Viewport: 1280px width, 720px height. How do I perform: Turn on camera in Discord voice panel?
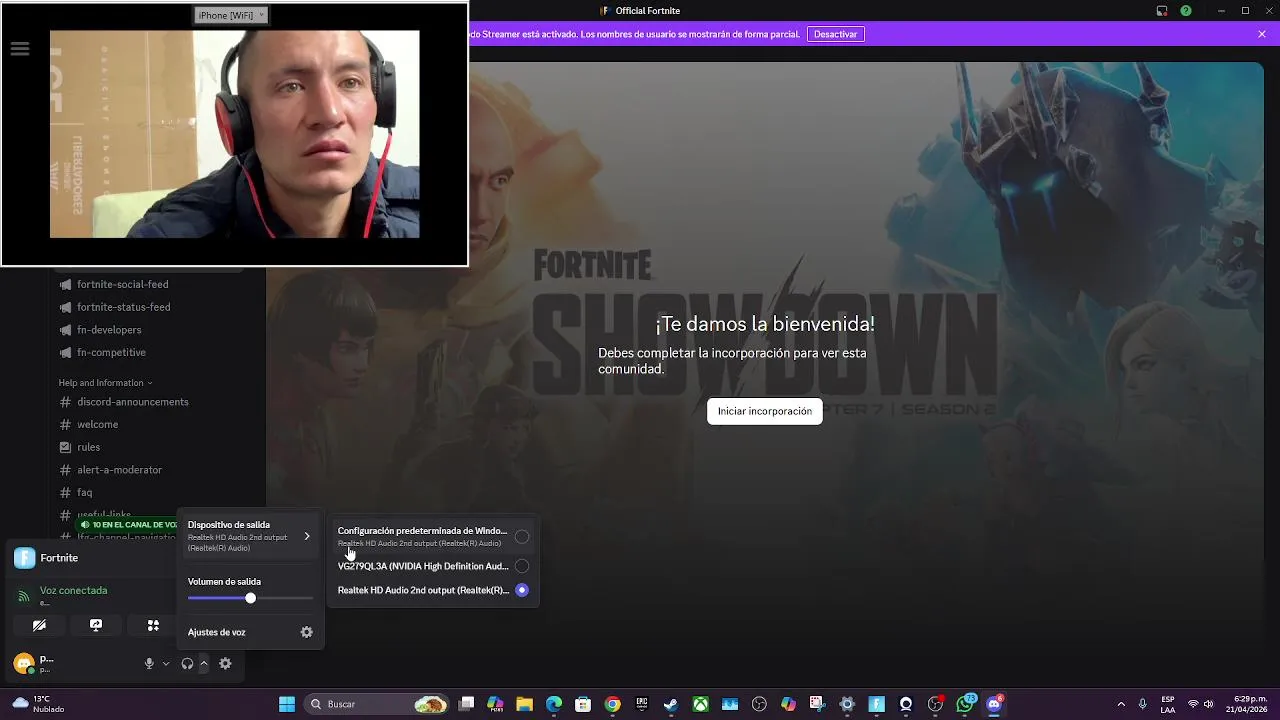click(x=39, y=625)
